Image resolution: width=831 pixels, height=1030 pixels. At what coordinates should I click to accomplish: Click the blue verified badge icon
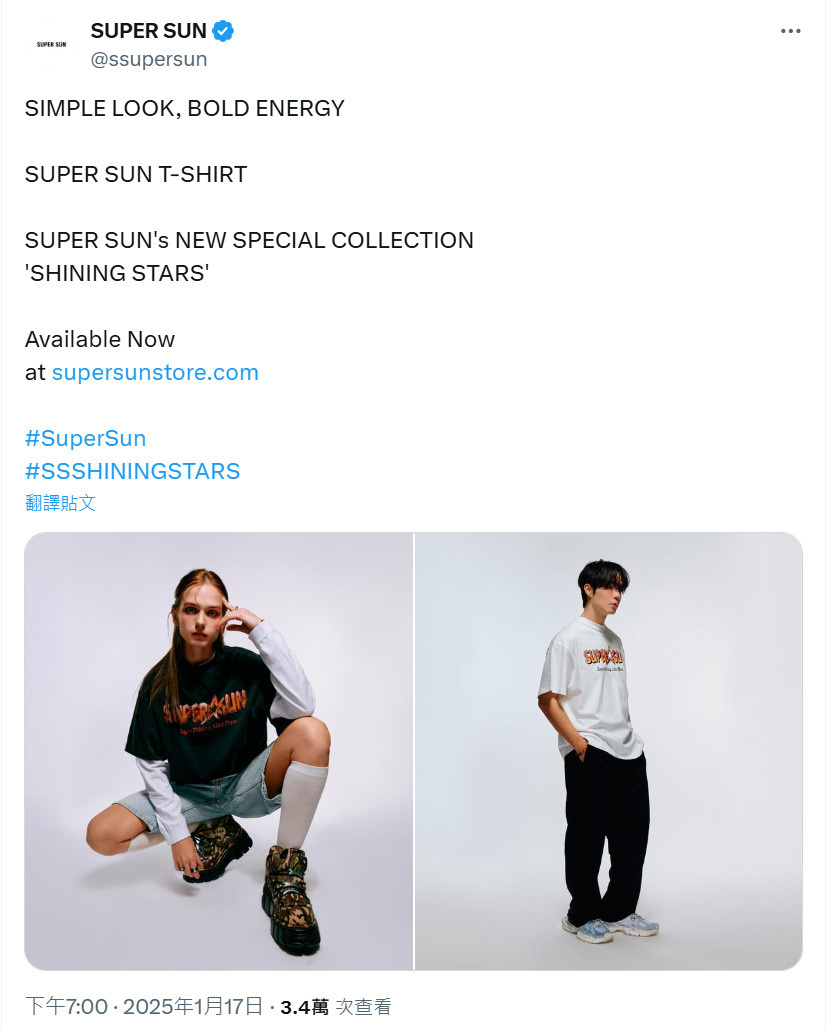tap(223, 31)
